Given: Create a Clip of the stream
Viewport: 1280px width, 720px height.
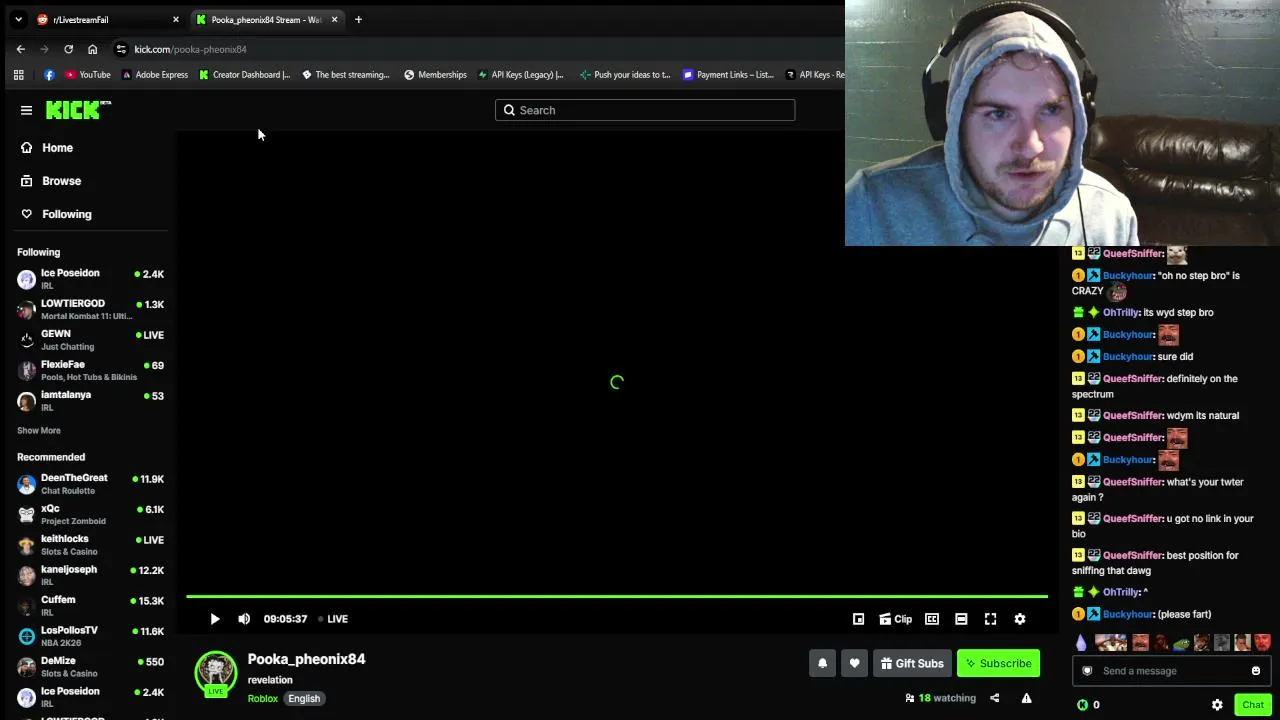Looking at the screenshot, I should tap(896, 619).
